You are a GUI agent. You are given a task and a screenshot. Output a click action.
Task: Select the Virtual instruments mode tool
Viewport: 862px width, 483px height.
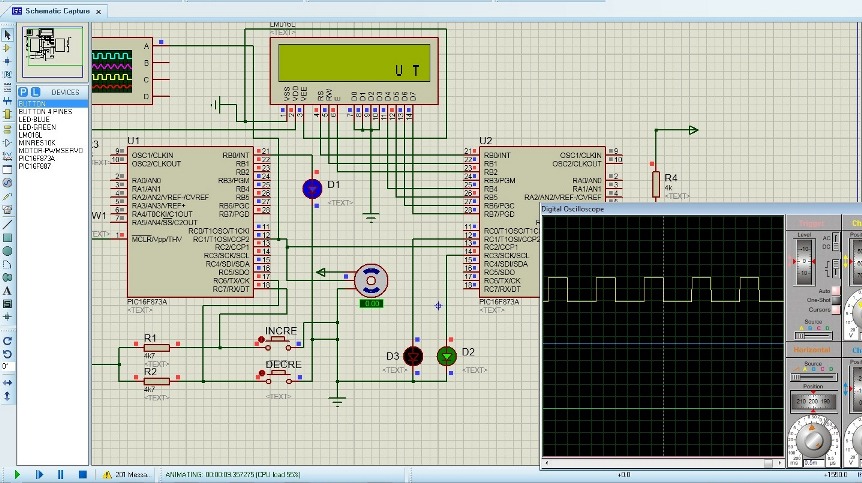point(7,209)
